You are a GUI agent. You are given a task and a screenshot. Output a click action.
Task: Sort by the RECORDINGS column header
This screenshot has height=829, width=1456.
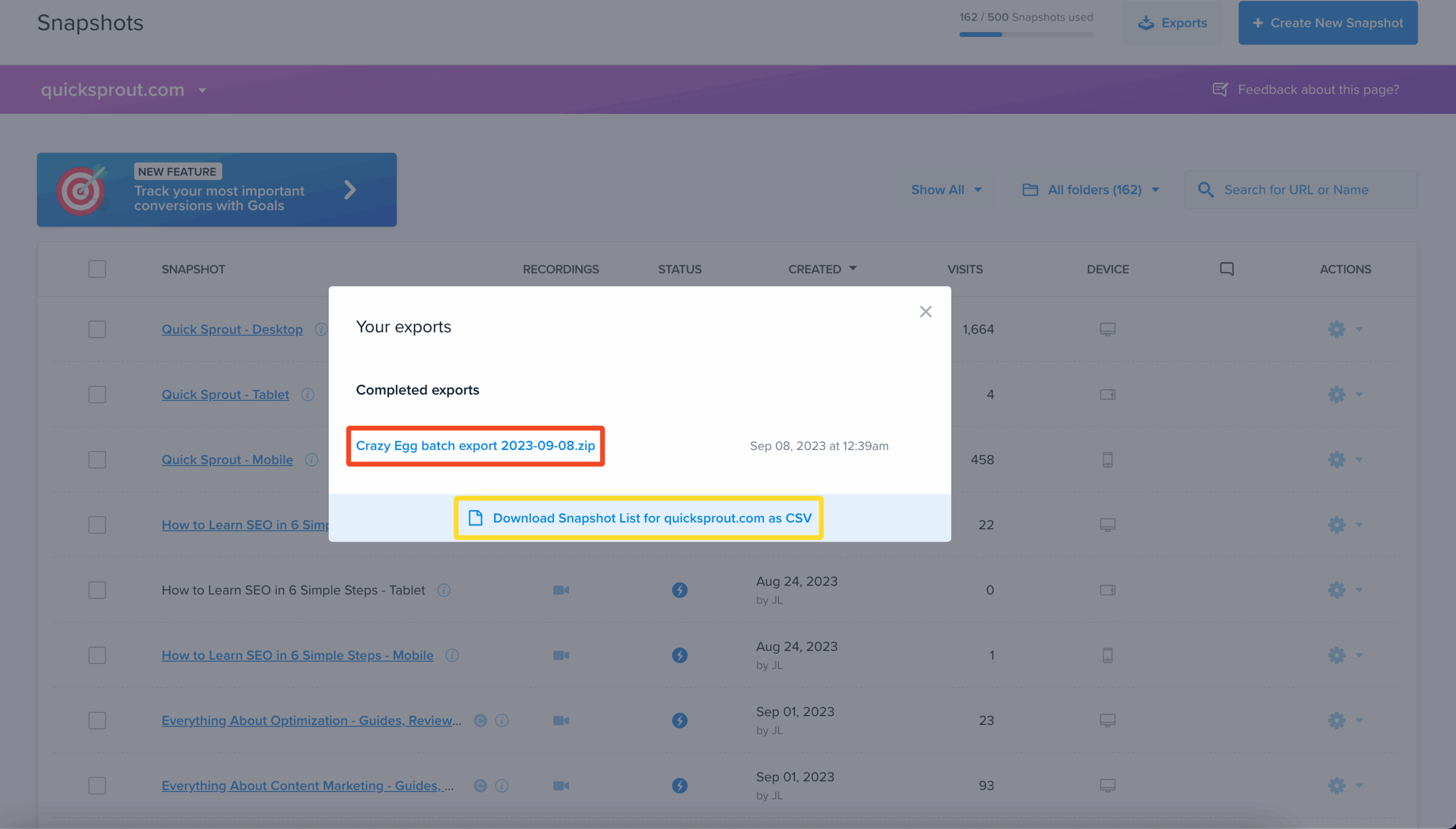[560, 269]
